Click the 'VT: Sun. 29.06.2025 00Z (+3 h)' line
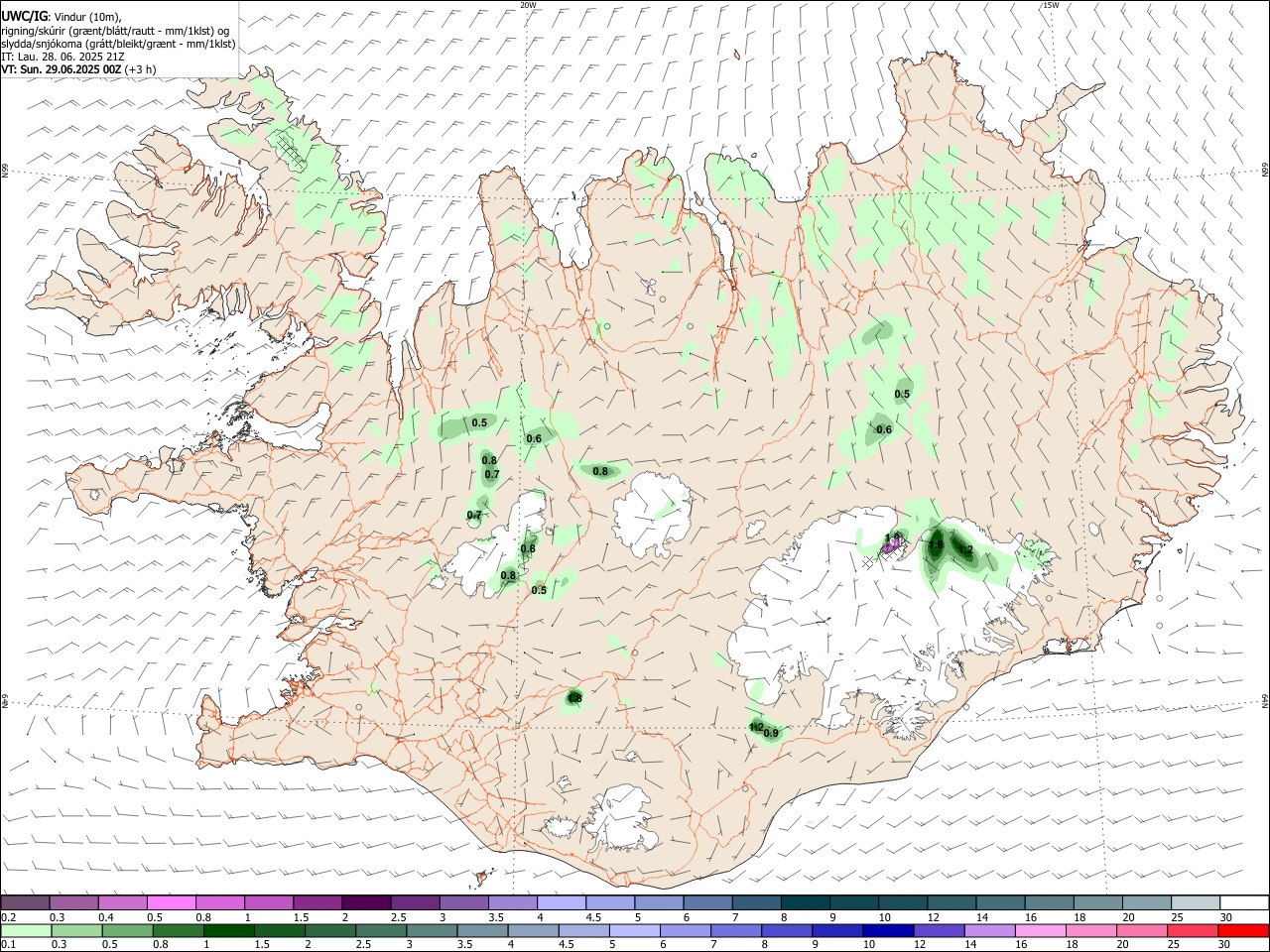This screenshot has width=1270, height=952. point(78,69)
